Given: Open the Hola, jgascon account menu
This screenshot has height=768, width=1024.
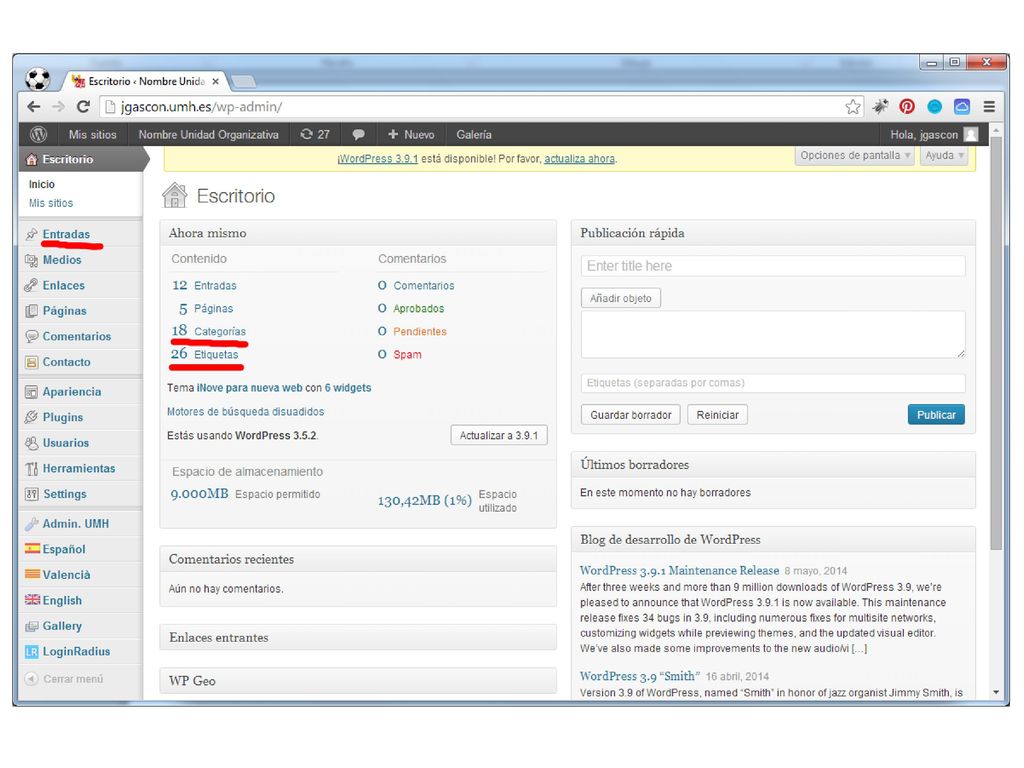Looking at the screenshot, I should pyautogui.click(x=934, y=135).
